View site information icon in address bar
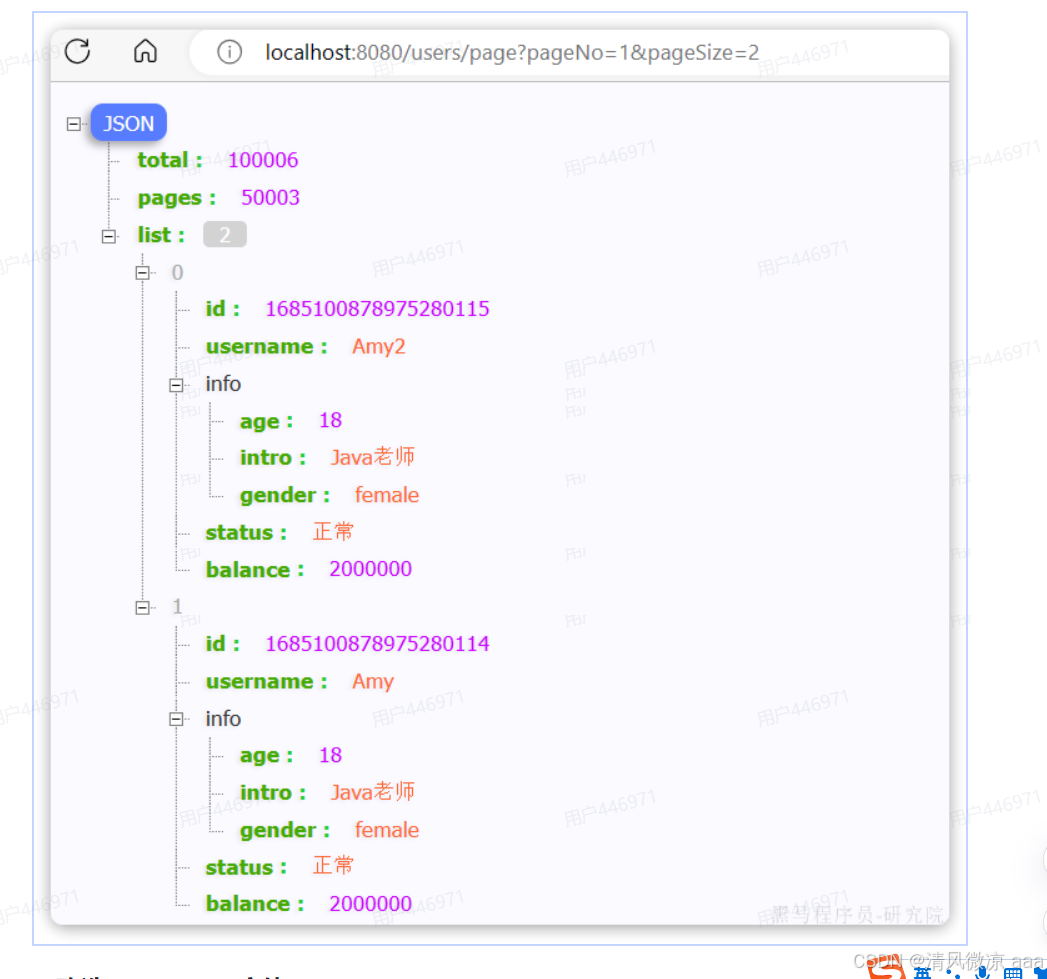The width and height of the screenshot is (1047, 979). click(x=229, y=52)
